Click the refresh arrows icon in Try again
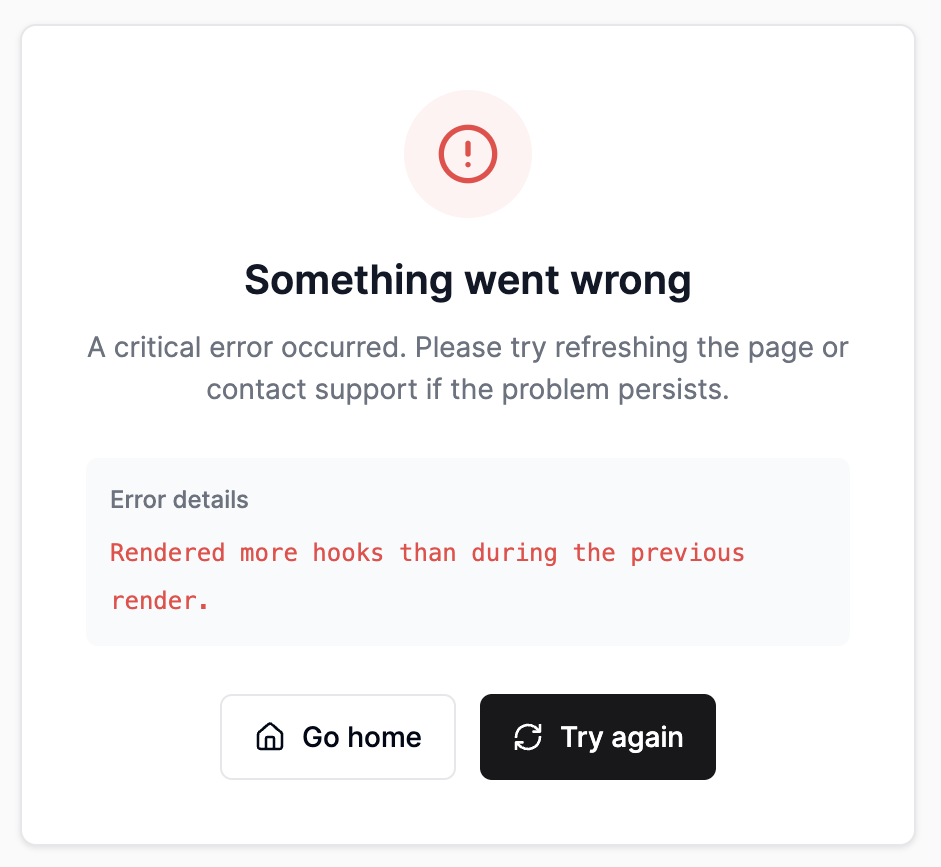This screenshot has width=941, height=867. pos(528,738)
